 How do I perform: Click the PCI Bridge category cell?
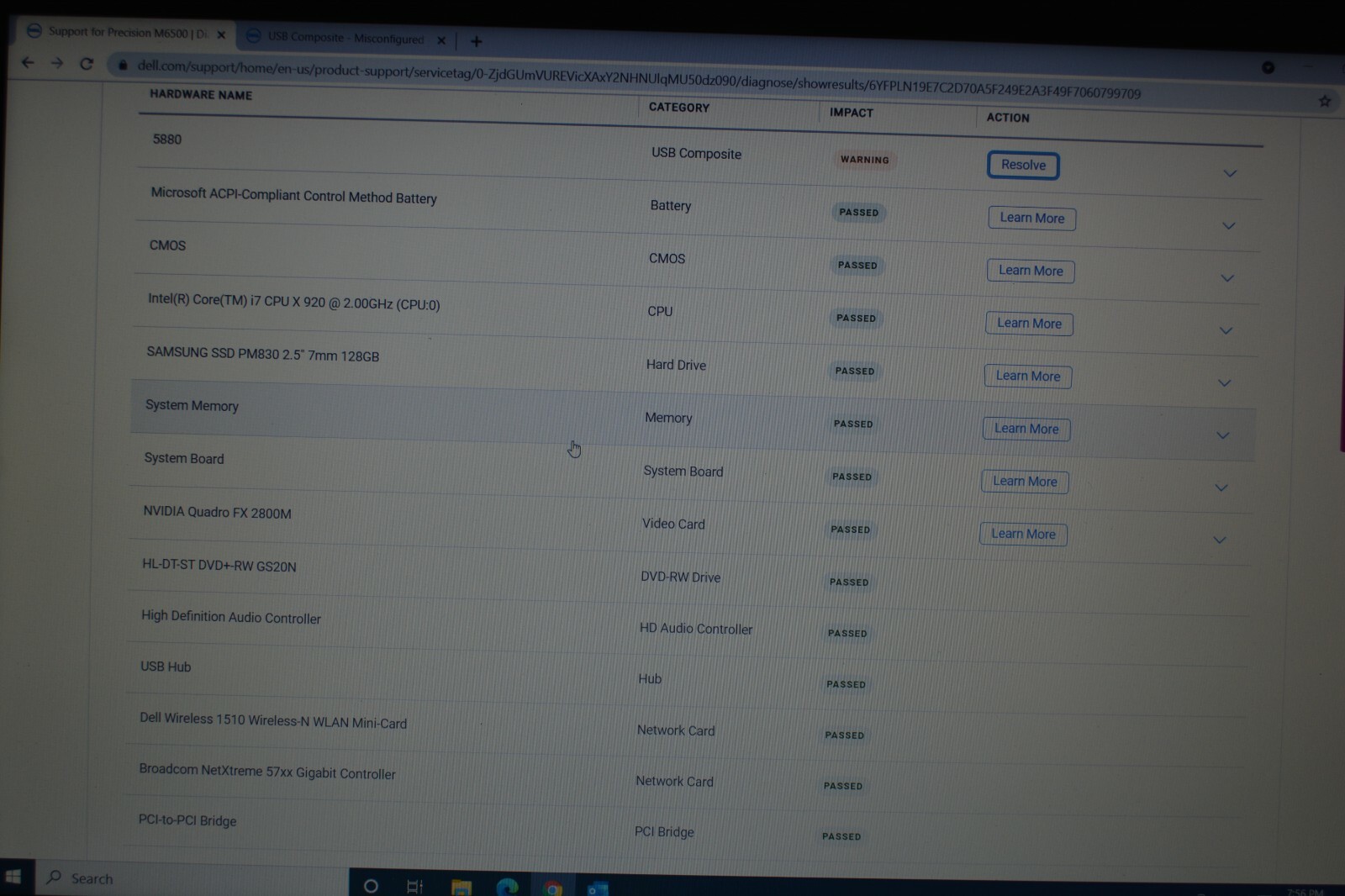[664, 832]
